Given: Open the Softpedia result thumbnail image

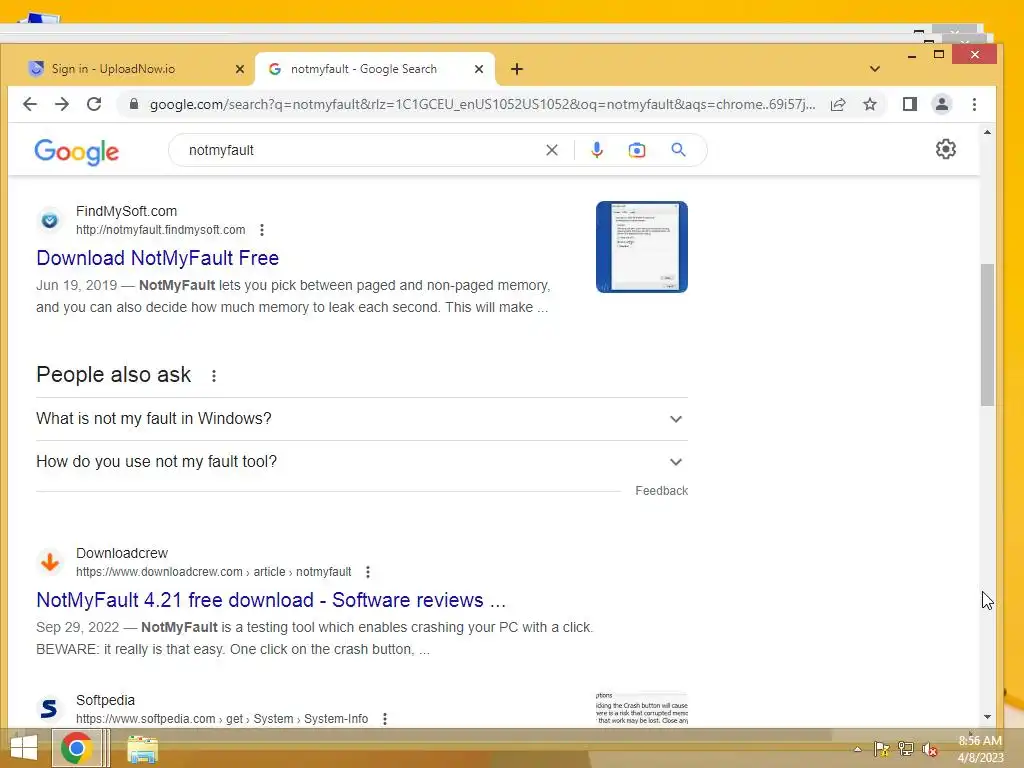Looking at the screenshot, I should pyautogui.click(x=641, y=709).
